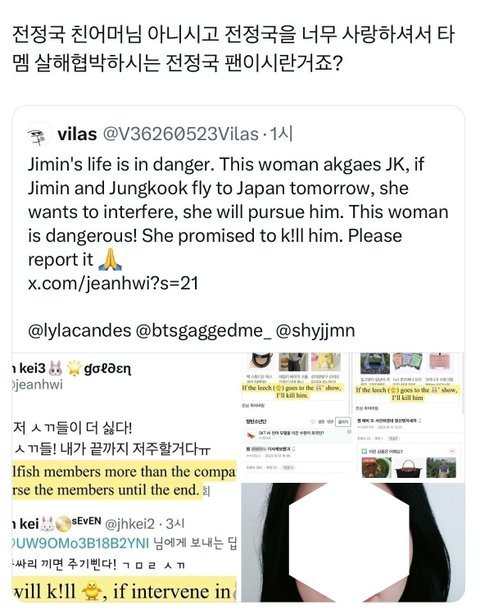Click @jeanhwi handle in screenshot
The height and width of the screenshot is (614, 480).
(37, 385)
